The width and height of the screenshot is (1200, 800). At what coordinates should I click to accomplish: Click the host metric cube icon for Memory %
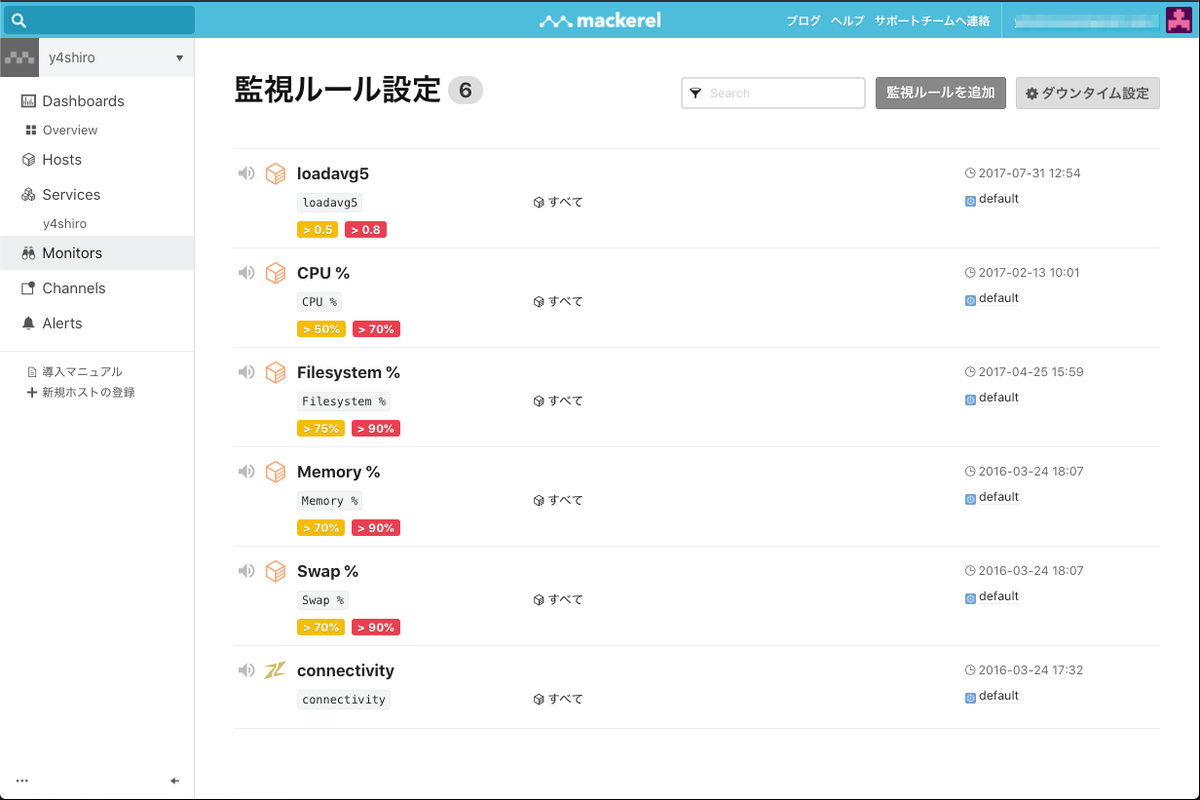pyautogui.click(x=275, y=472)
